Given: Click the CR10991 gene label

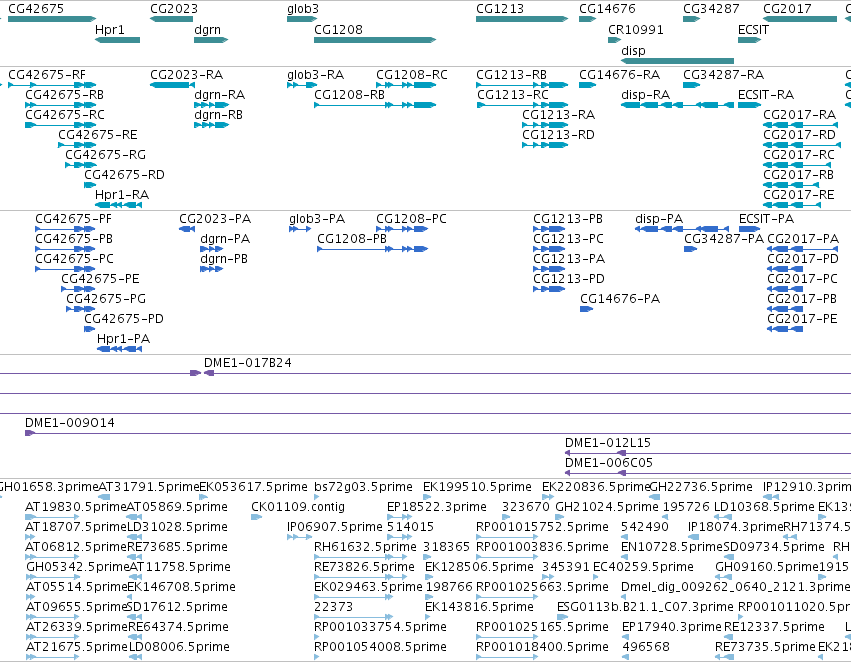Looking at the screenshot, I should tap(636, 29).
